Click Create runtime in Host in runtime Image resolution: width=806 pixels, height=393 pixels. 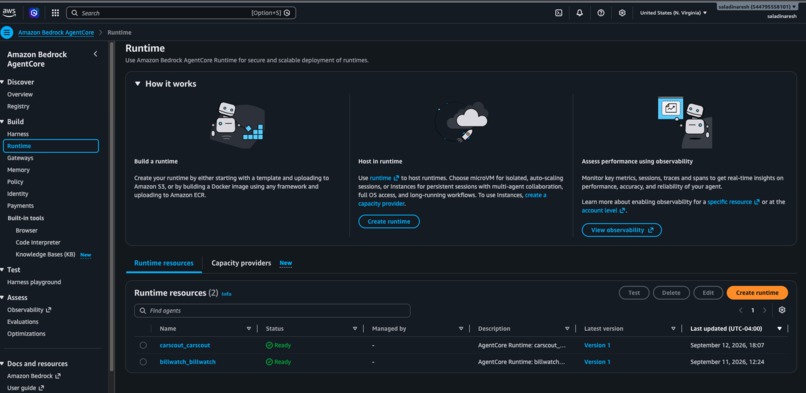(x=389, y=221)
